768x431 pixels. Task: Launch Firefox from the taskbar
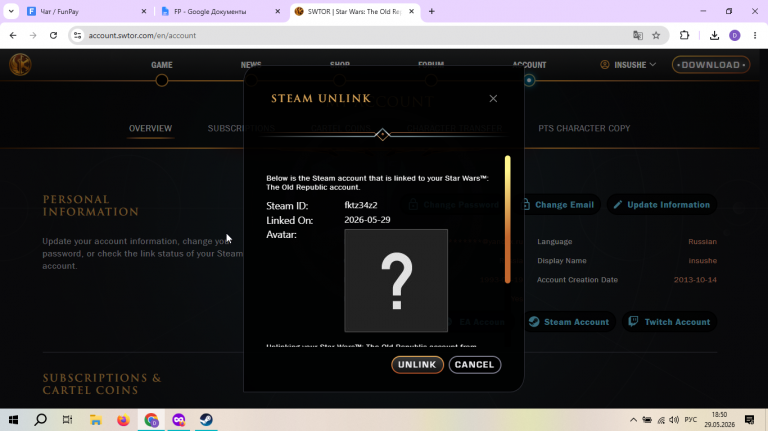[123, 420]
